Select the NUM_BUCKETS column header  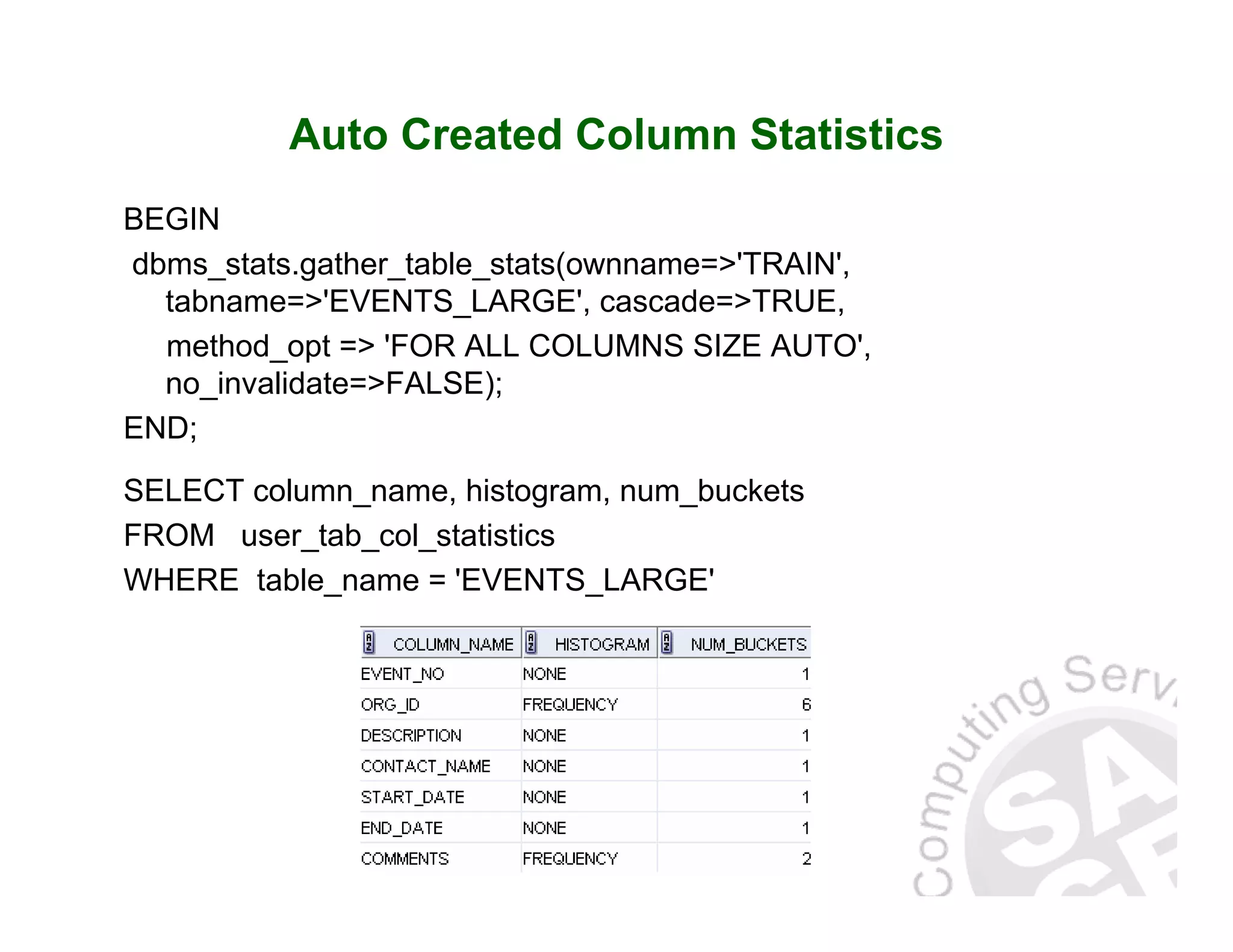coord(735,643)
